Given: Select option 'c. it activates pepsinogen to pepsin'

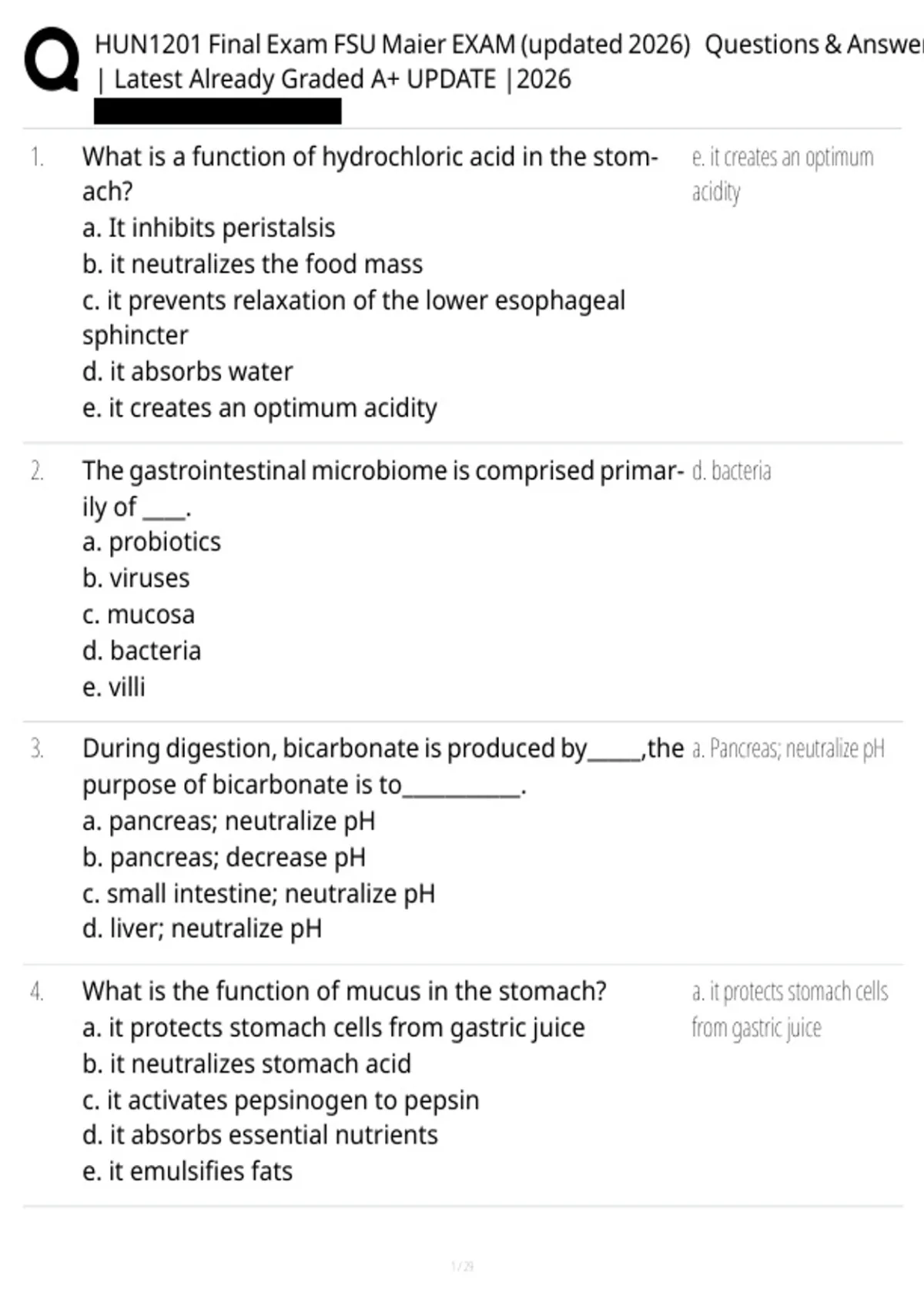Looking at the screenshot, I should 280,1100.
